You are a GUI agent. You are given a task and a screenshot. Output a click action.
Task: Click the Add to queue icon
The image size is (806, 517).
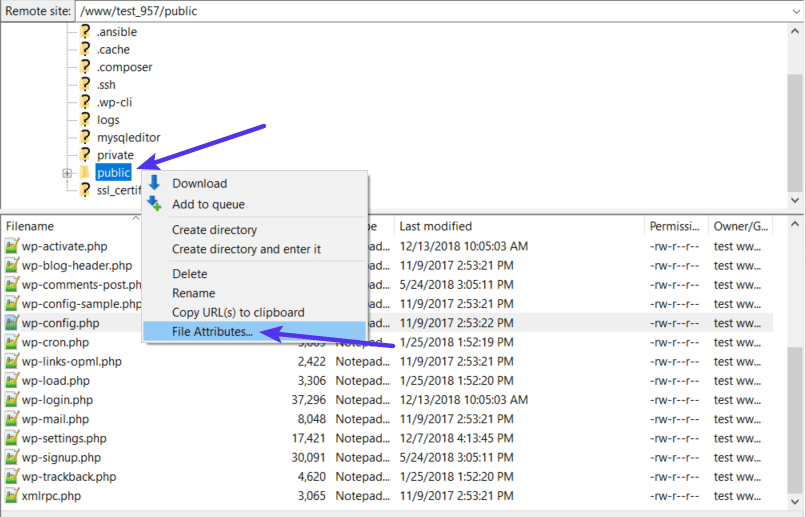pyautogui.click(x=154, y=204)
